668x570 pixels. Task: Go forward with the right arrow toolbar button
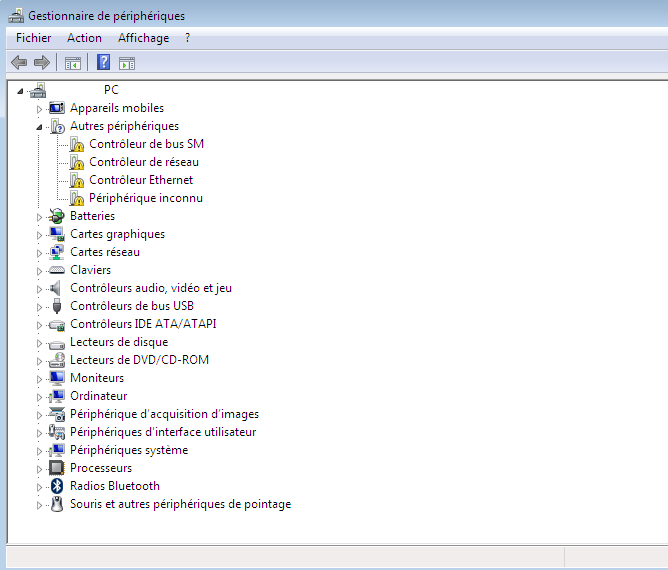coord(42,63)
